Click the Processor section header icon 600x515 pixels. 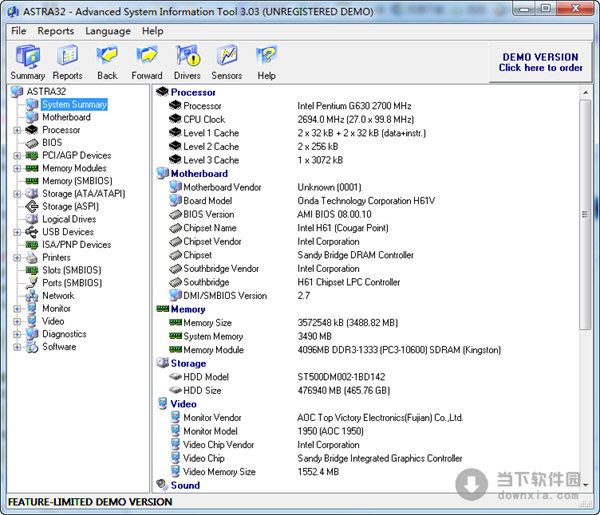163,92
